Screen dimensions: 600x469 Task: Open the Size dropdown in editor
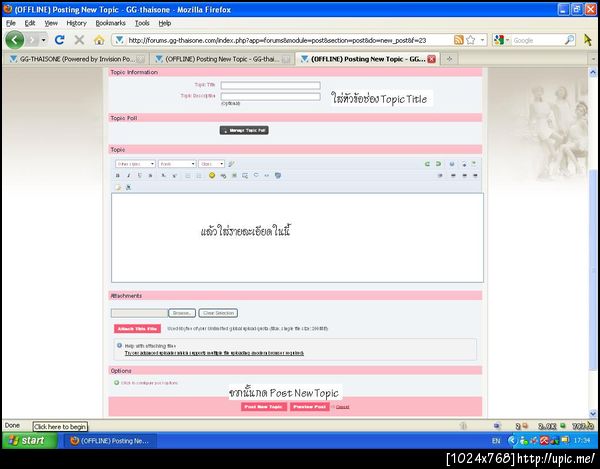point(212,164)
